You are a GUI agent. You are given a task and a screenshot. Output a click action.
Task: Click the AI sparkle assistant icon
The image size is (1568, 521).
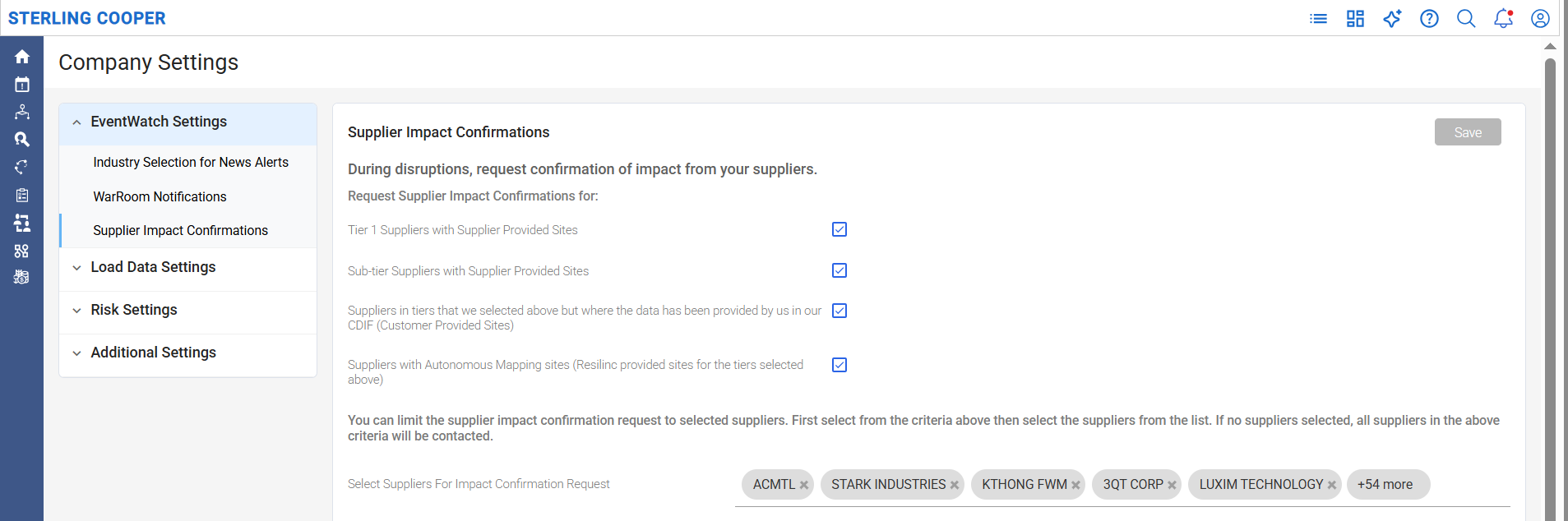point(1392,18)
